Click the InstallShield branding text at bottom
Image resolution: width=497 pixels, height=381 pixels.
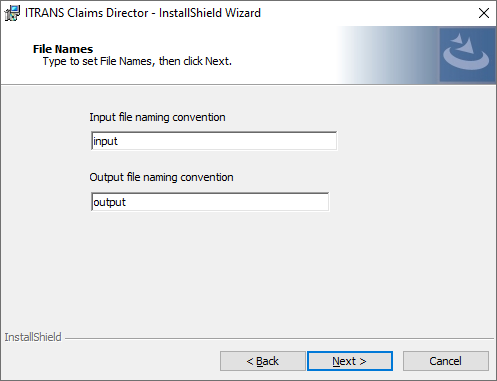33,337
